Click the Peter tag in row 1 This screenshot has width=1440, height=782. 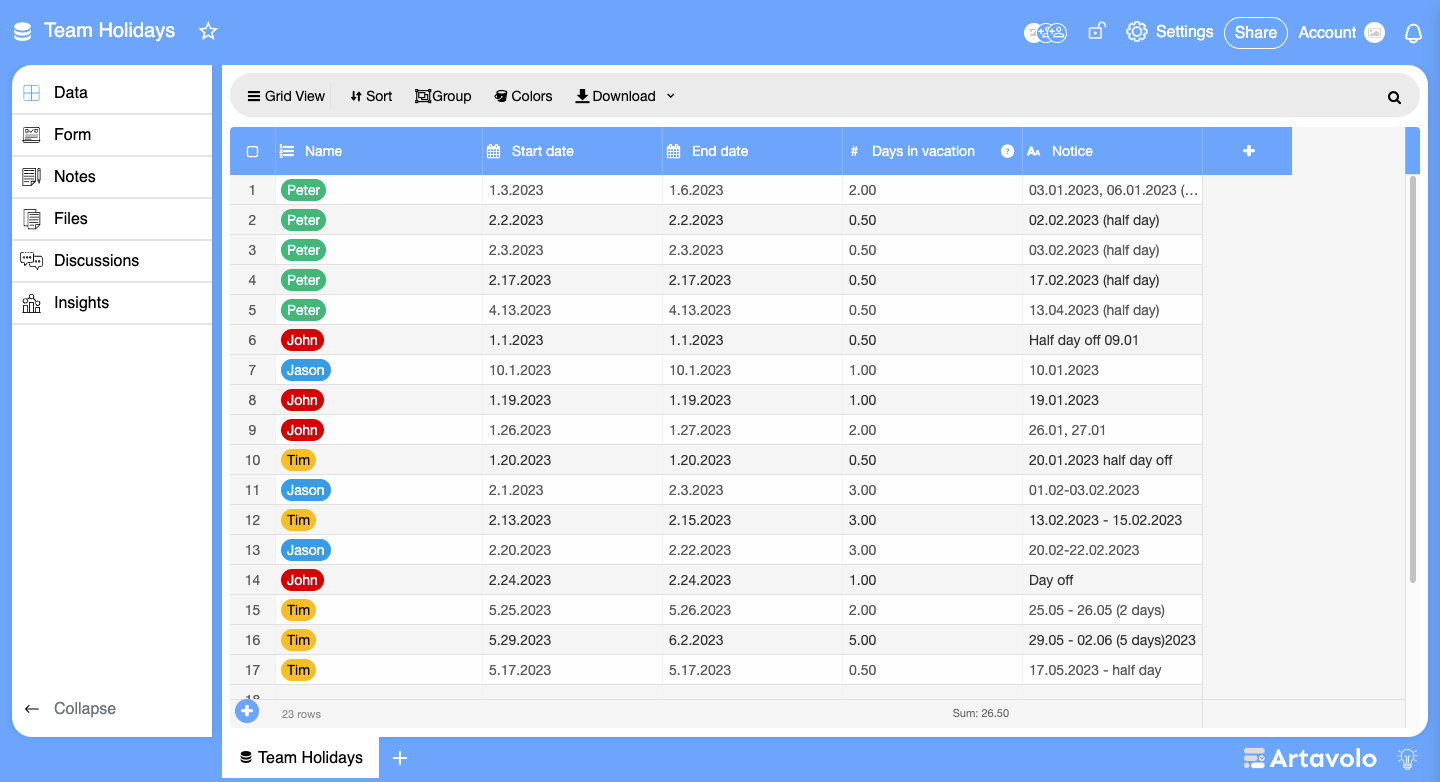[x=304, y=190]
